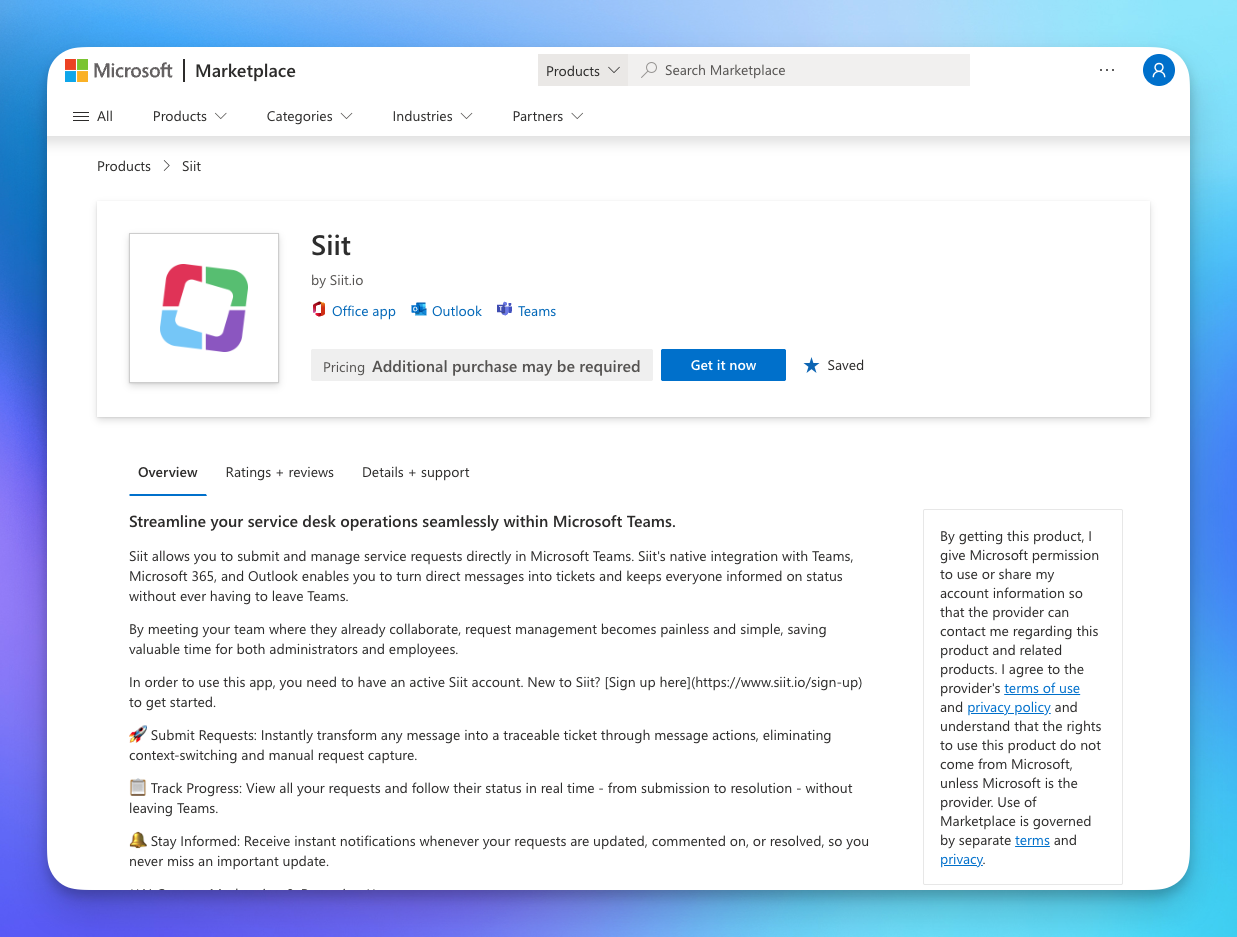This screenshot has height=937, width=1237.
Task: Expand the Industries navigation menu
Action: [432, 116]
